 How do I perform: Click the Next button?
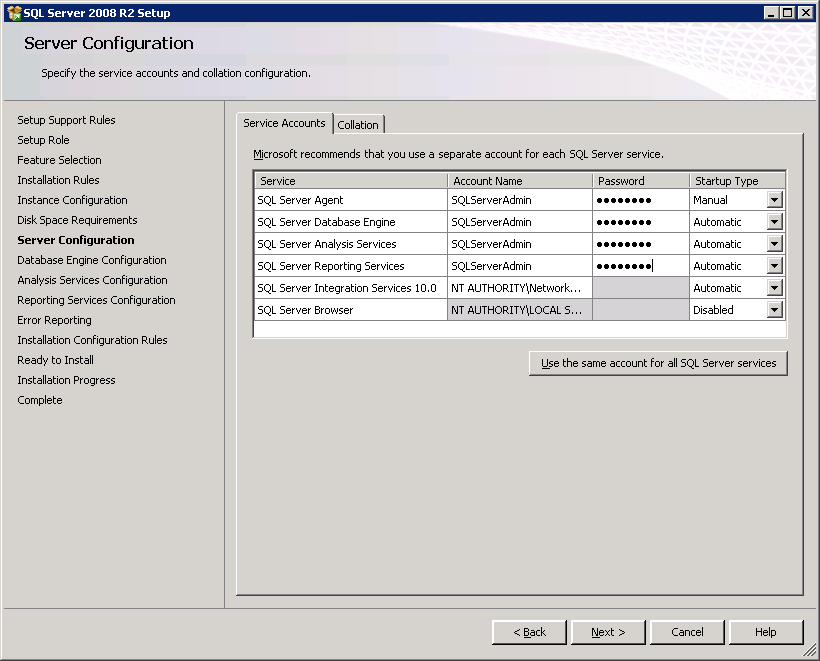[x=608, y=632]
